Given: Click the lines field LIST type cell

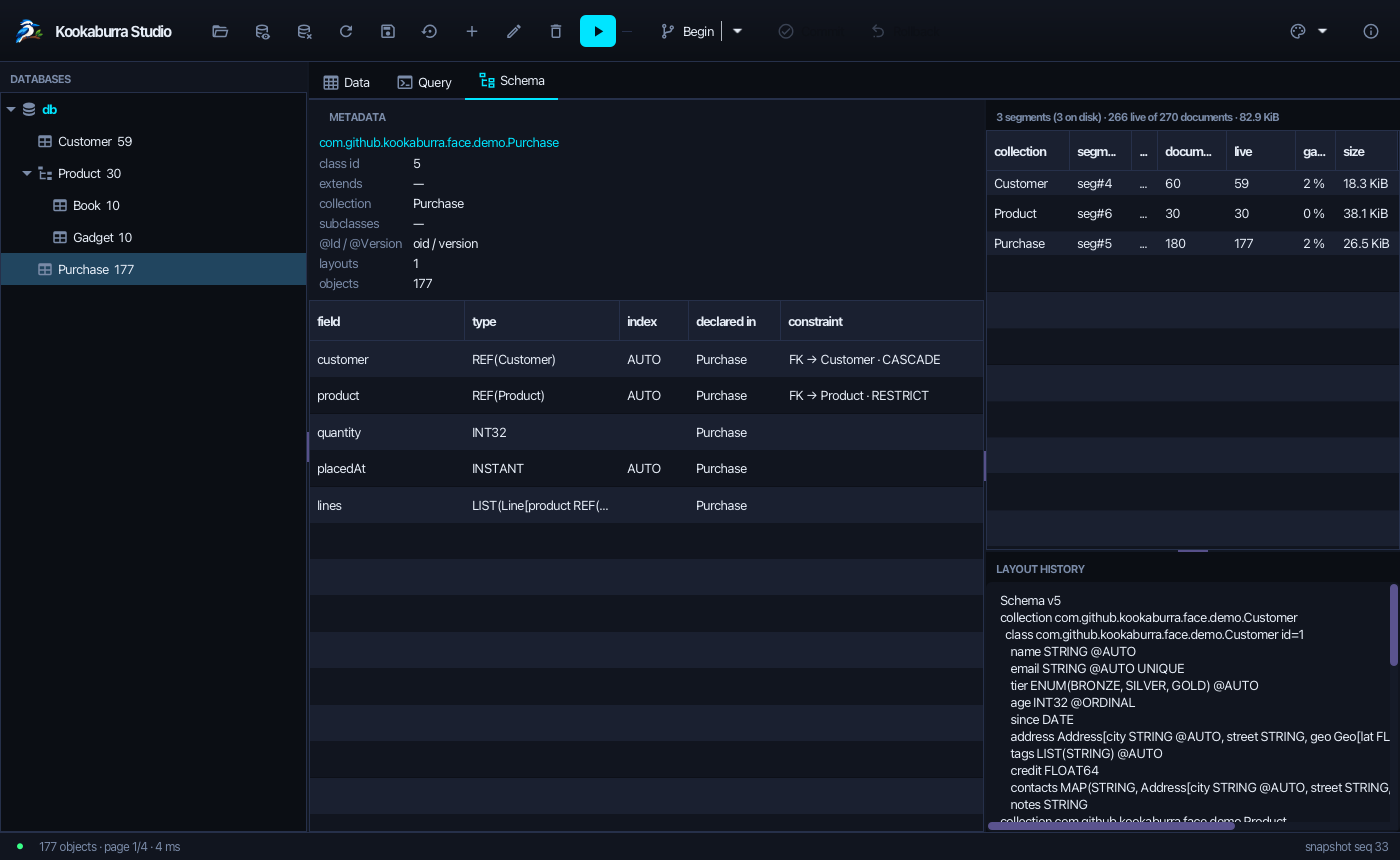Looking at the screenshot, I should (x=542, y=506).
